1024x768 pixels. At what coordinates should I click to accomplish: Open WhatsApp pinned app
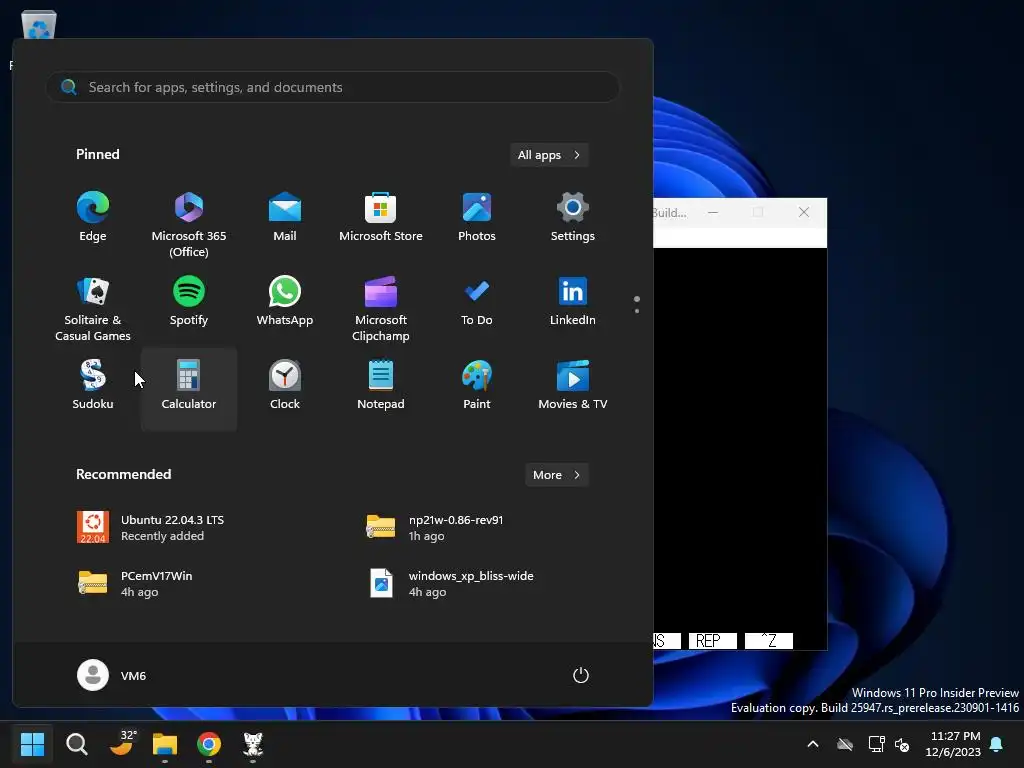coord(285,302)
